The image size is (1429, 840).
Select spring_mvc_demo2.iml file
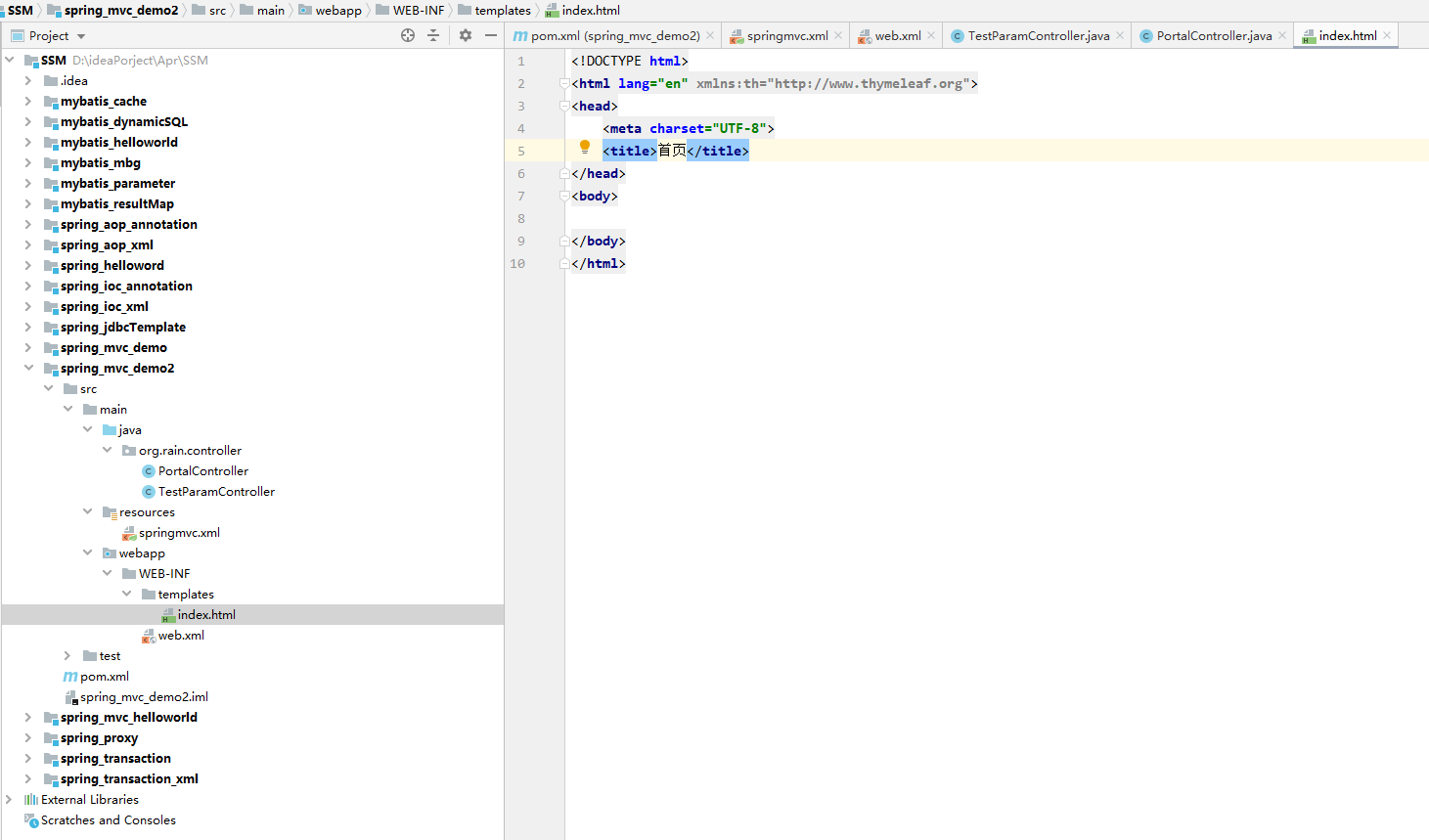click(x=144, y=696)
